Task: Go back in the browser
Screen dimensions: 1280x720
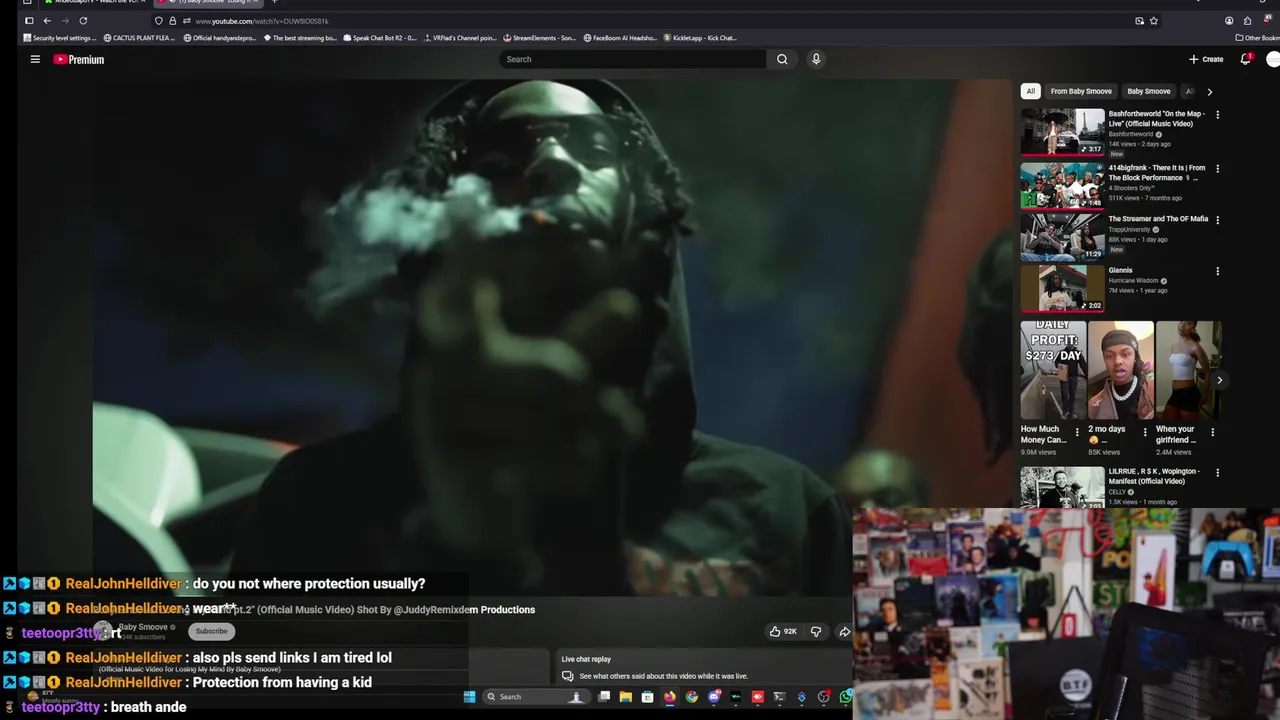Action: [47, 20]
